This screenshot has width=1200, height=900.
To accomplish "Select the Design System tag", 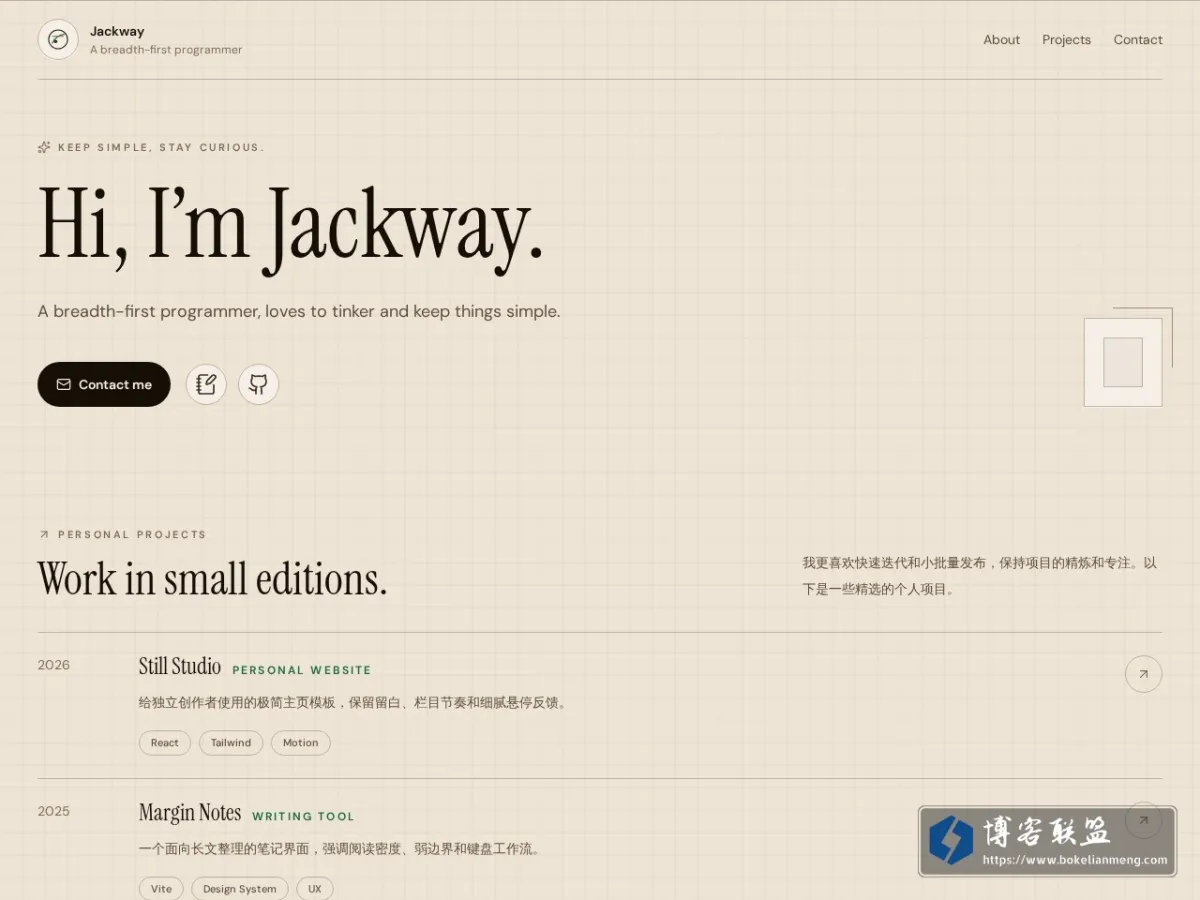I will tap(240, 889).
